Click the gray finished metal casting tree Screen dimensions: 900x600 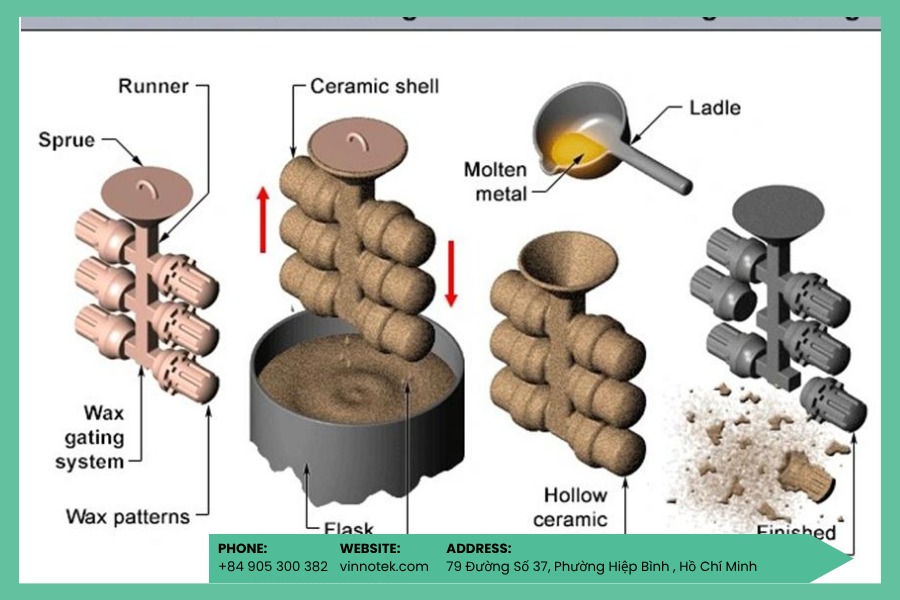click(779, 307)
